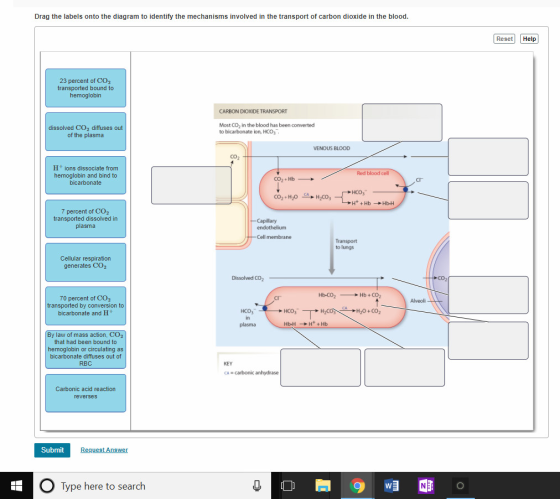Click drop box linked to lower RBC 'Hb + CO2'
Image resolution: width=560 pixels, height=499 pixels.
click(488, 340)
